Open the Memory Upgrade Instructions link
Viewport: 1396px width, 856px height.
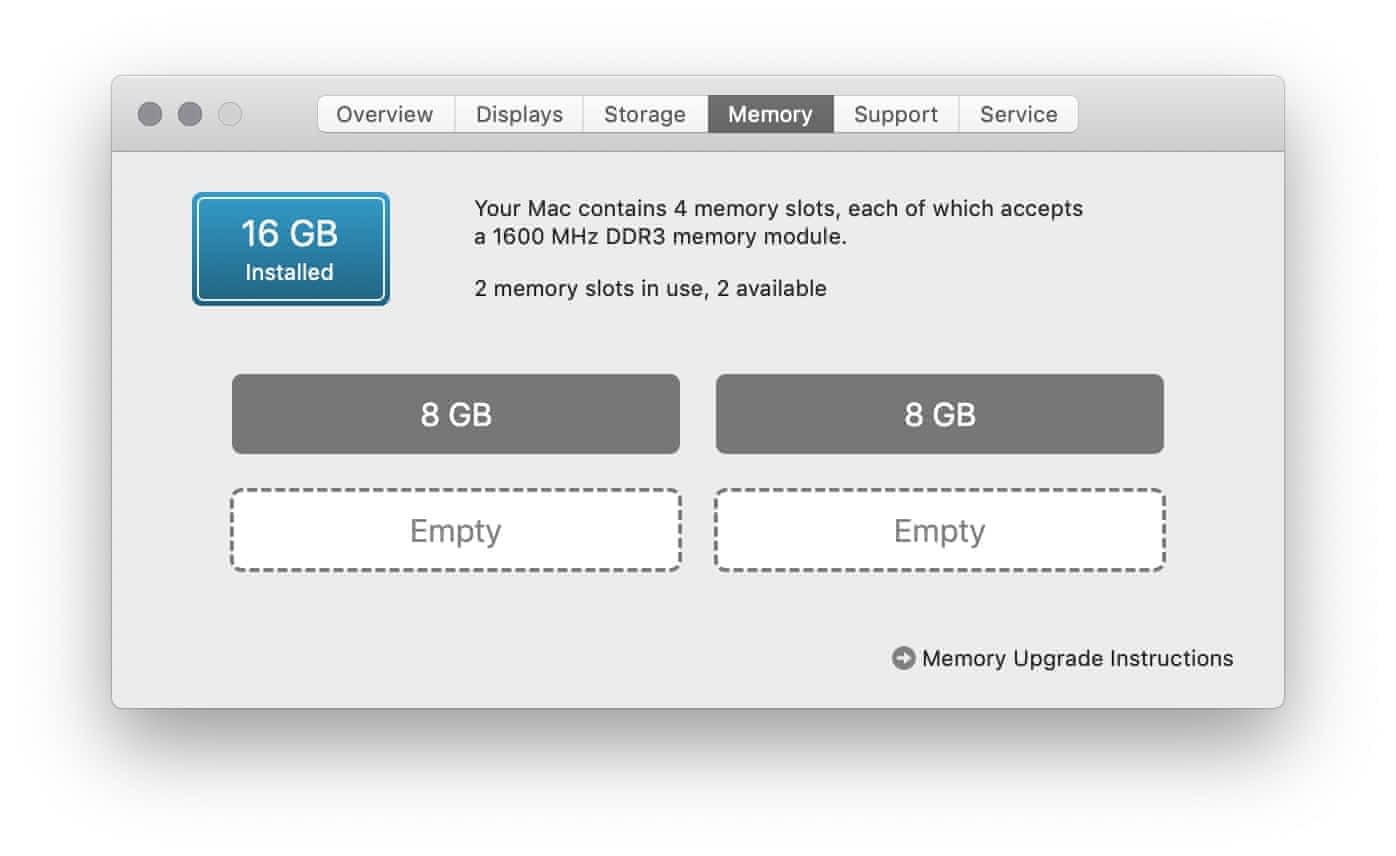[x=1077, y=658]
